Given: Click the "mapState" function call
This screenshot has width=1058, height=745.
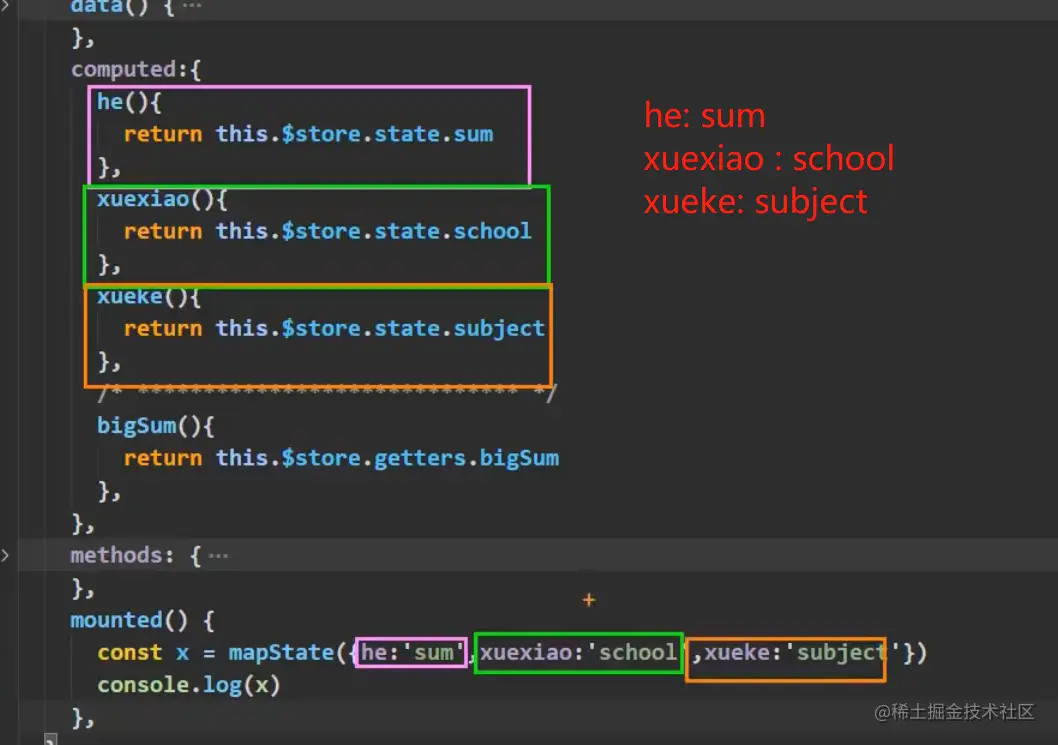Looking at the screenshot, I should [x=281, y=653].
